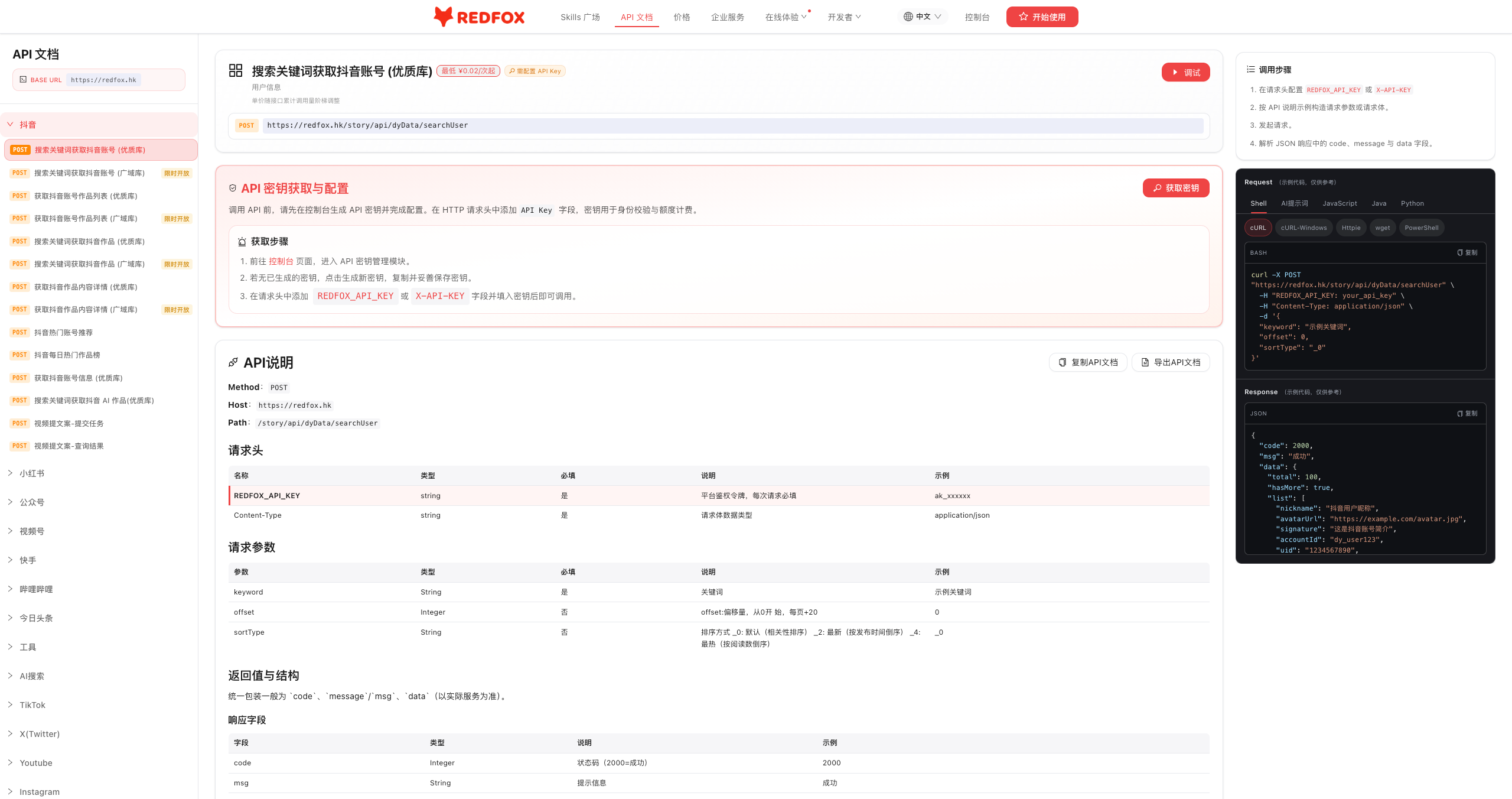This screenshot has width=1512, height=799.
Task: Open the 在线体验 dropdown menu
Action: [786, 17]
